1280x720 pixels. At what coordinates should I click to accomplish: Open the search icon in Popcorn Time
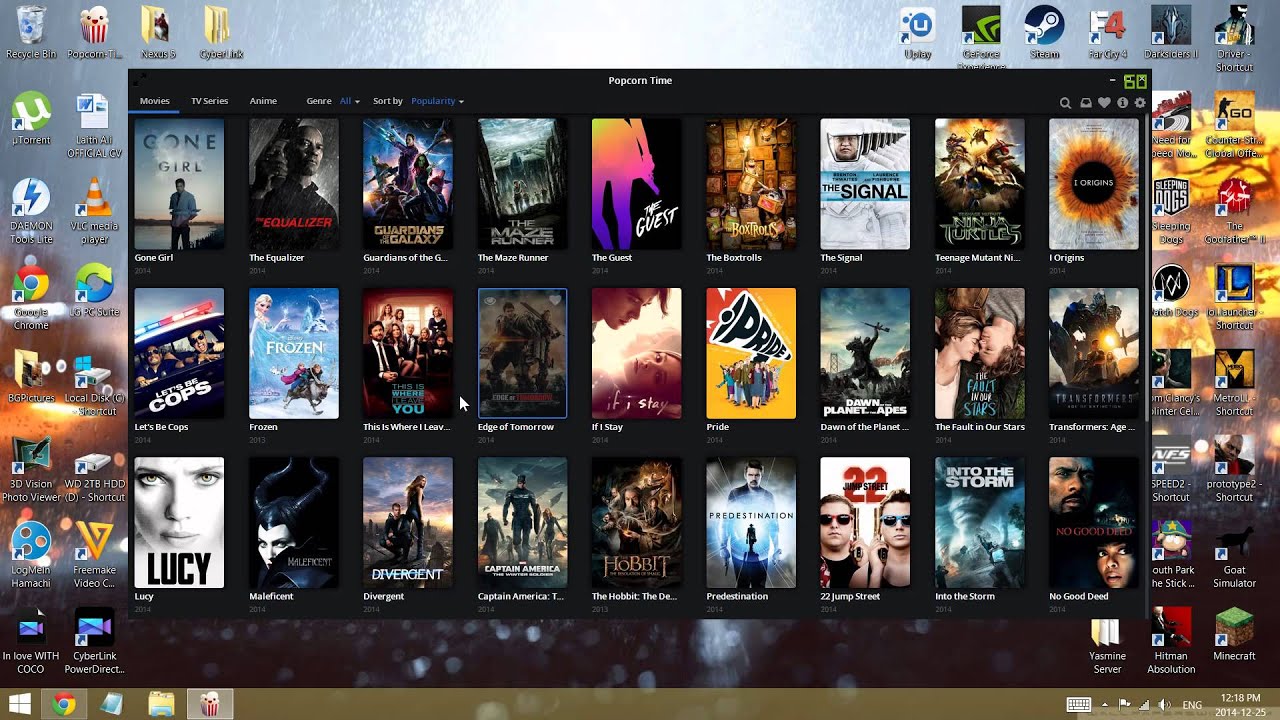pyautogui.click(x=1065, y=102)
